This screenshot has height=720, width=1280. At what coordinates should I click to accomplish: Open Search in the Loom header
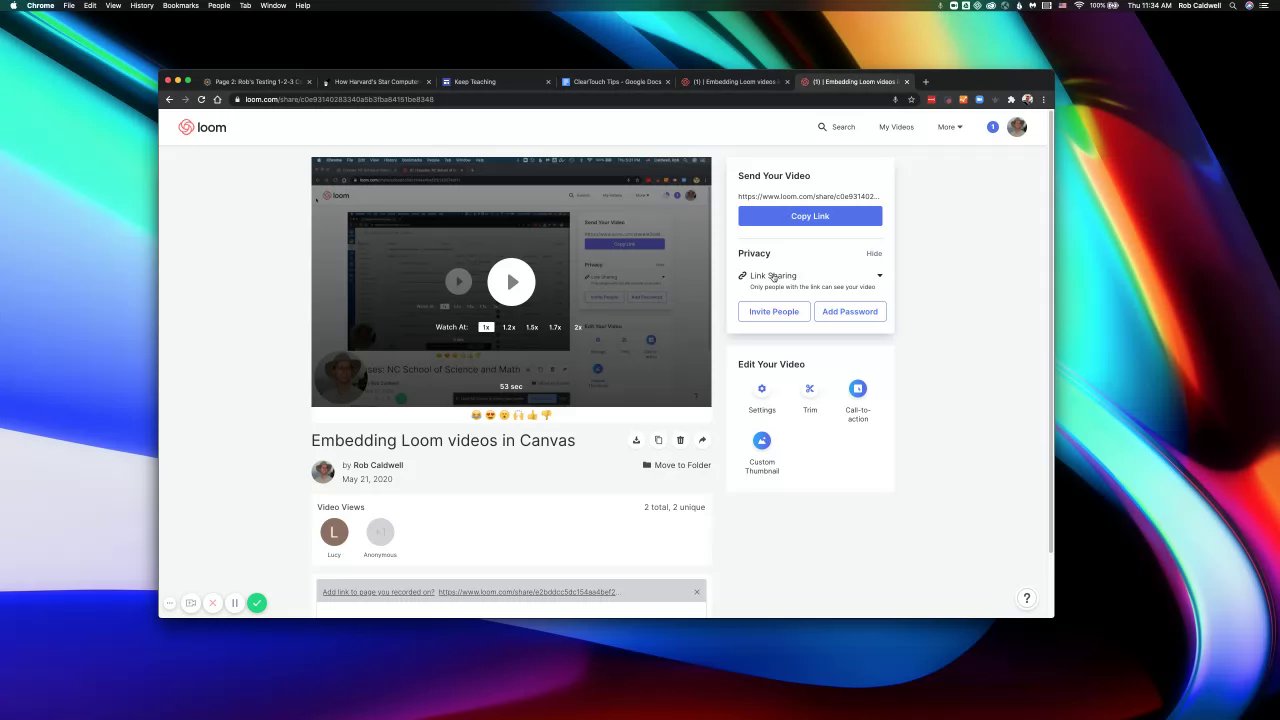[x=836, y=127]
